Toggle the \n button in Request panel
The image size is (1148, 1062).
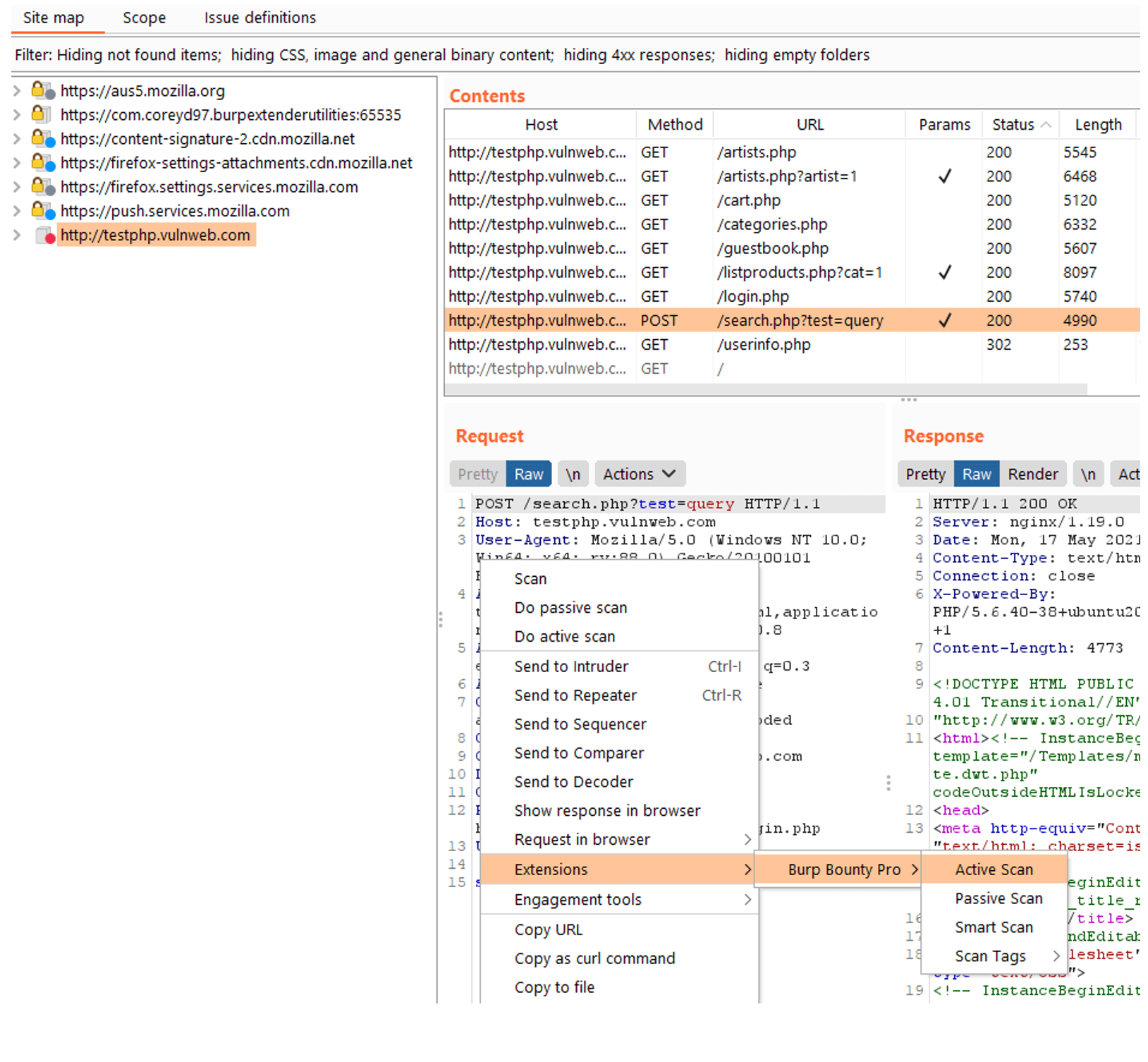573,475
